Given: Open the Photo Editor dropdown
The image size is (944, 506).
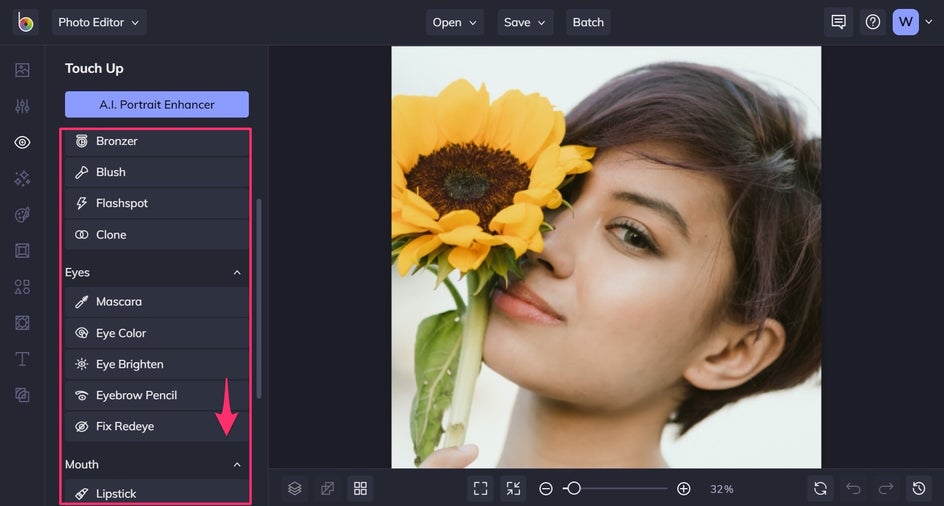Looking at the screenshot, I should point(99,22).
